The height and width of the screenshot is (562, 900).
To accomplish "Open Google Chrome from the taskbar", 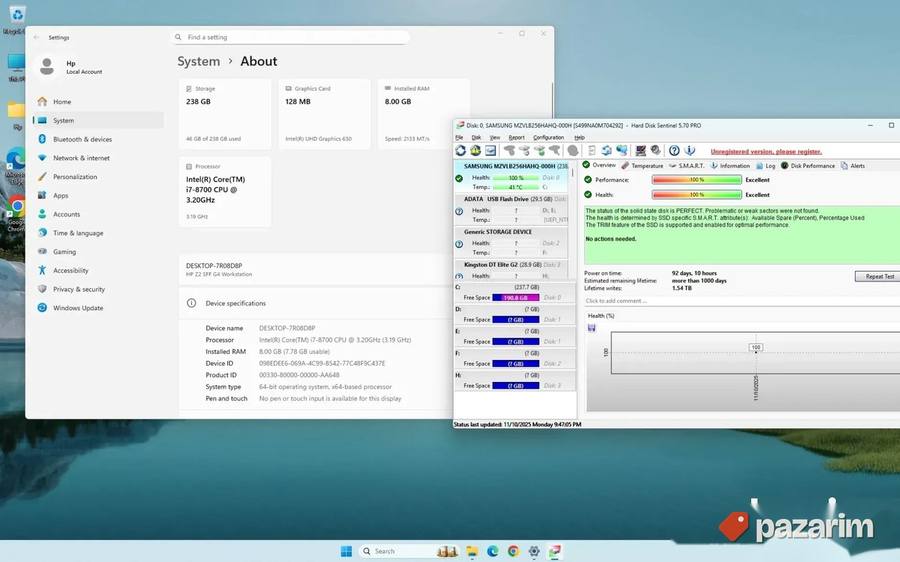I will point(513,551).
